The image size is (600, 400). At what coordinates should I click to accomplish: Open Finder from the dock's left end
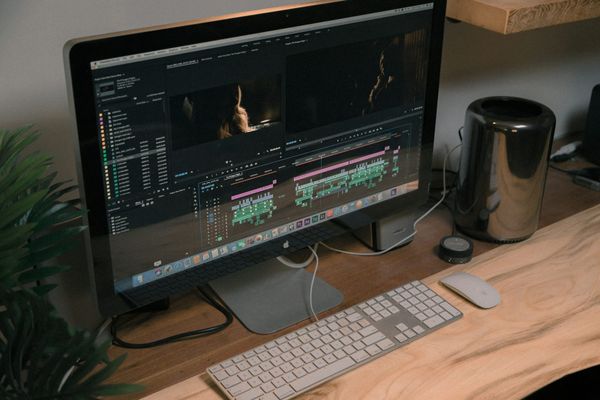point(140,279)
